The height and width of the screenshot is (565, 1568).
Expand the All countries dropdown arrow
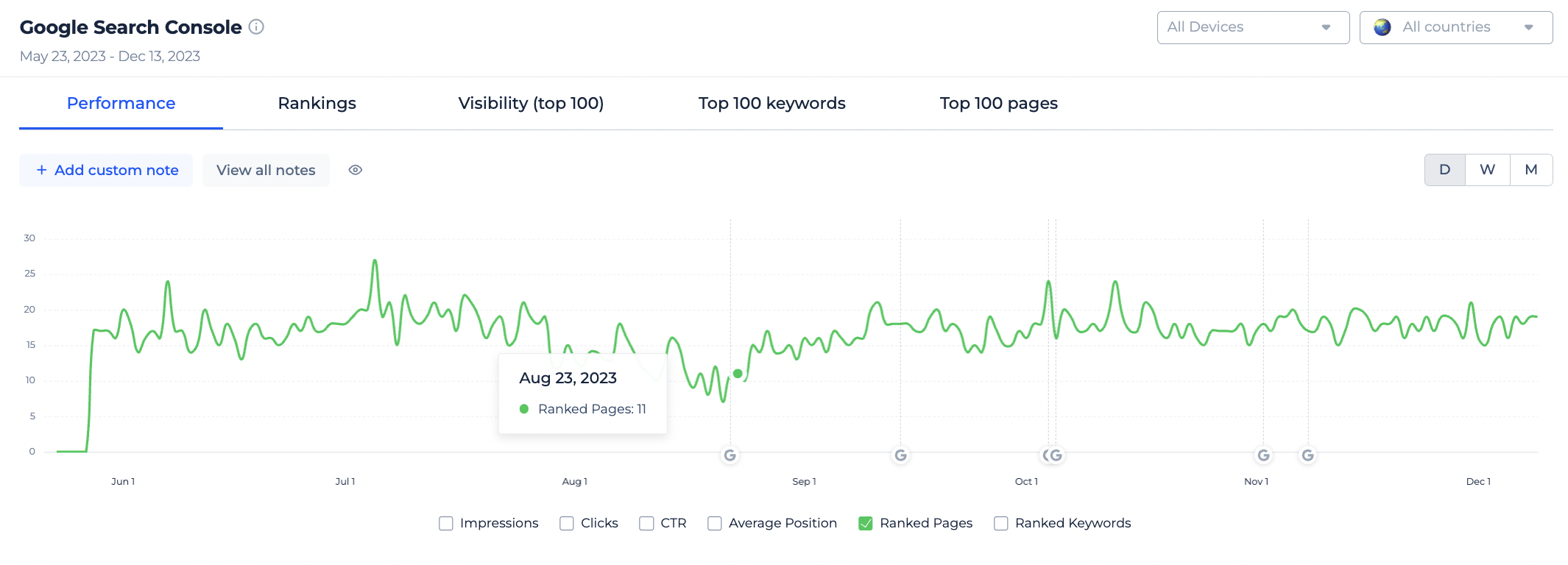1529,27
